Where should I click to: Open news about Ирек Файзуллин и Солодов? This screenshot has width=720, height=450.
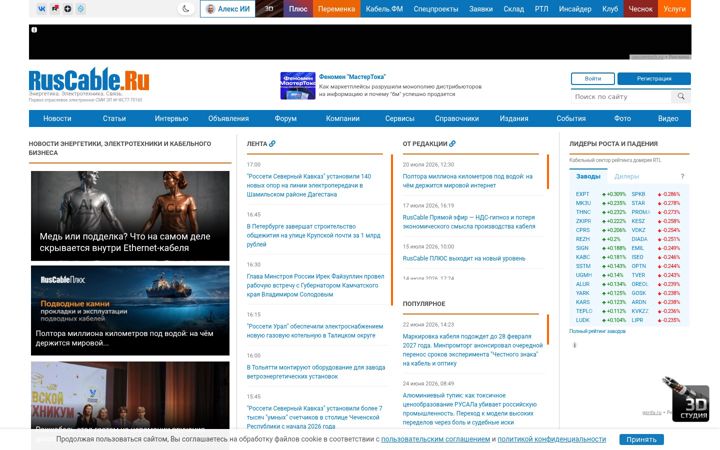point(315,285)
